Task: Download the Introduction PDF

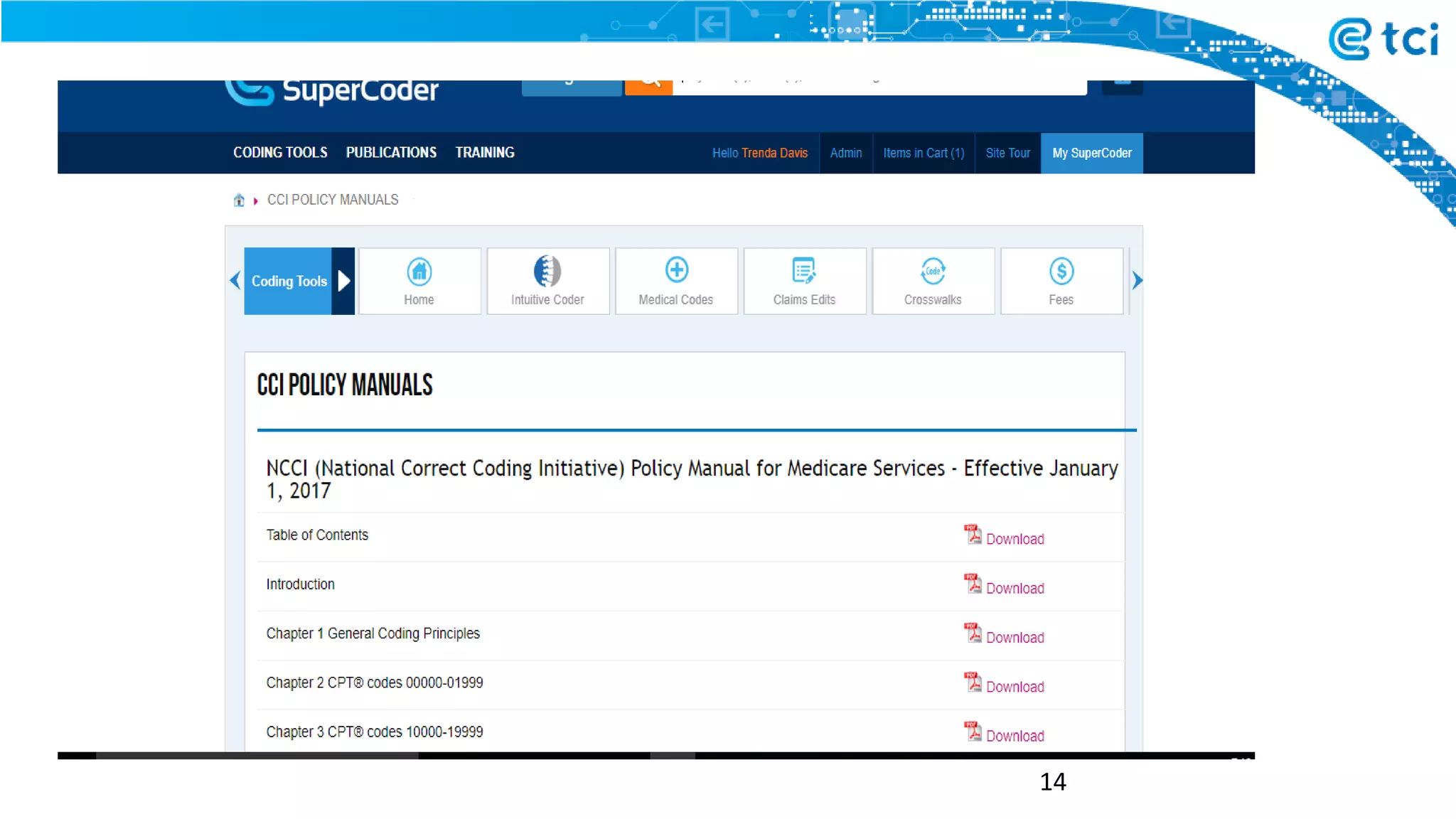Action: (1015, 589)
